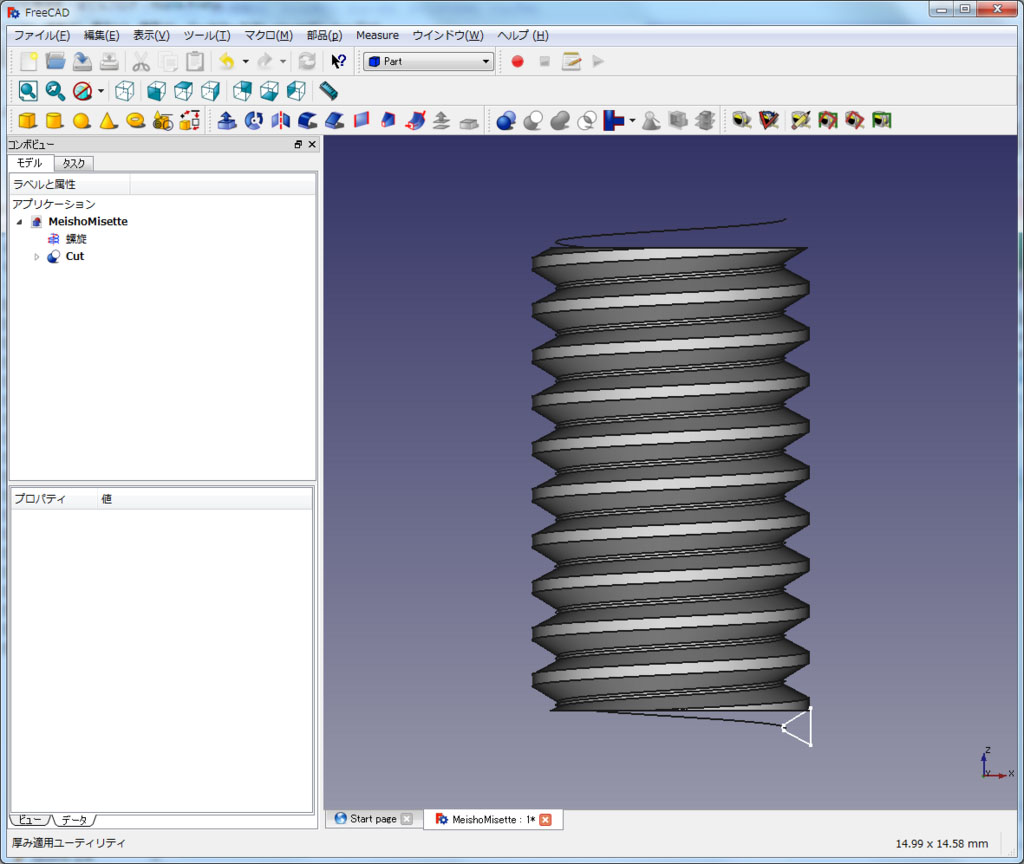Start macro recording with red dot
Screen dimensions: 1024x864
[x=517, y=61]
